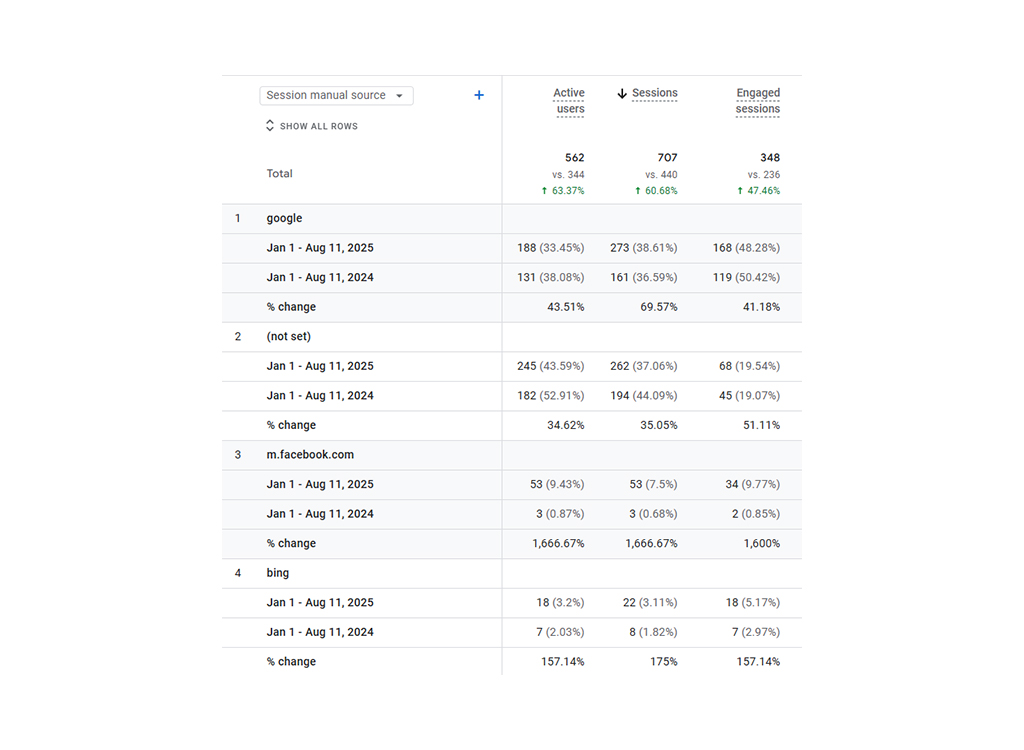Select the Engaged sessions column header

(x=758, y=100)
